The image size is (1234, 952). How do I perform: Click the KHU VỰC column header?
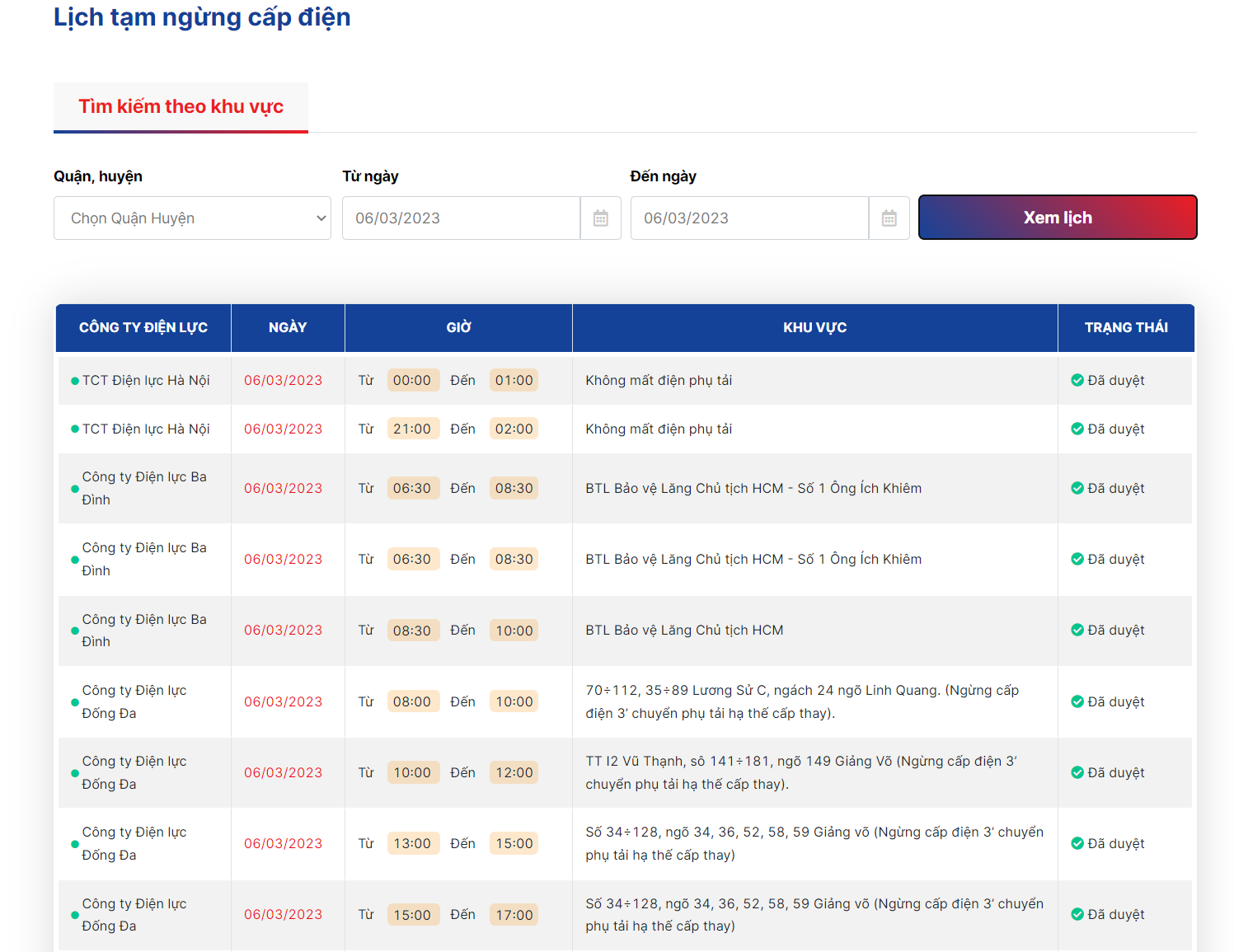pos(815,328)
